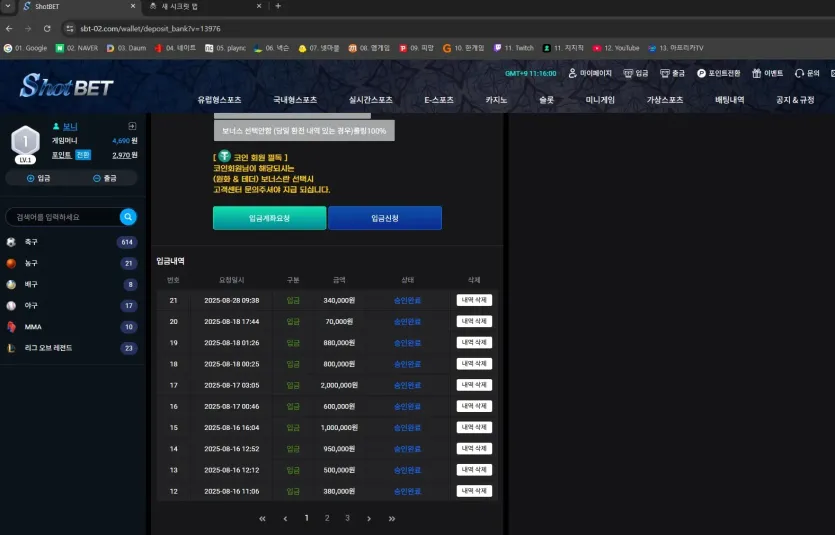Click the username link beside avatar
The width and height of the screenshot is (835, 535).
(70, 127)
